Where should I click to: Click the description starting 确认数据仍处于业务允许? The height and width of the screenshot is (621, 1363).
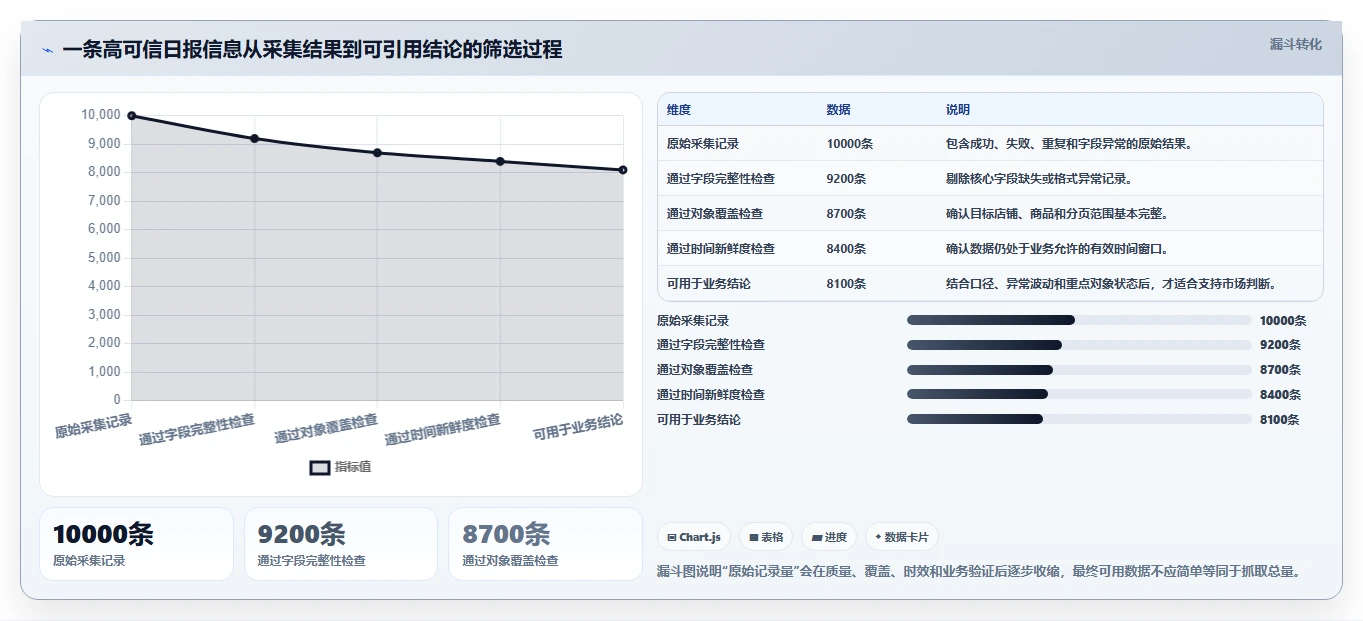click(x=1057, y=249)
